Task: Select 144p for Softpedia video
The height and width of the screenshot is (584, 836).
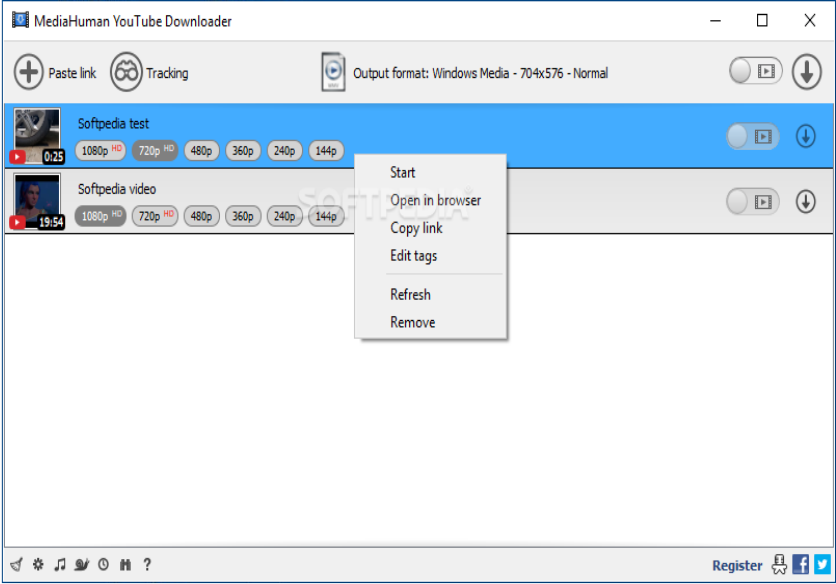Action: [326, 217]
